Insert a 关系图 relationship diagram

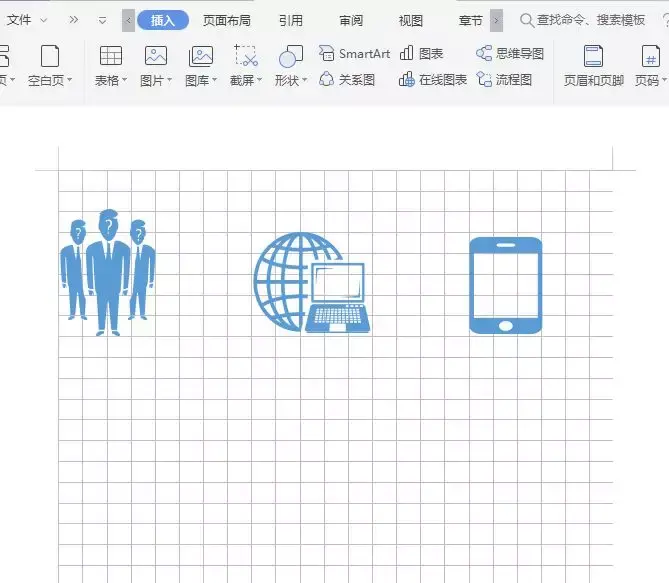pos(347,79)
